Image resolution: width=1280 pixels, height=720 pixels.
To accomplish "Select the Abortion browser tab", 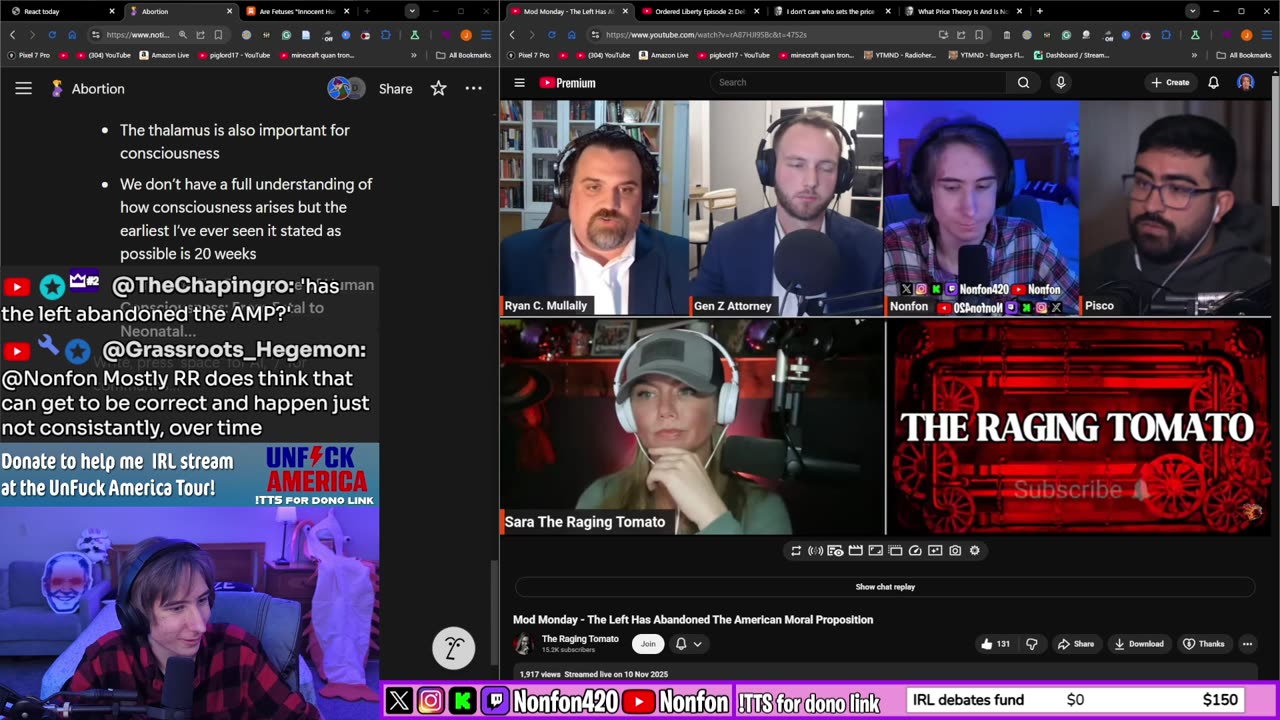I will pos(180,11).
